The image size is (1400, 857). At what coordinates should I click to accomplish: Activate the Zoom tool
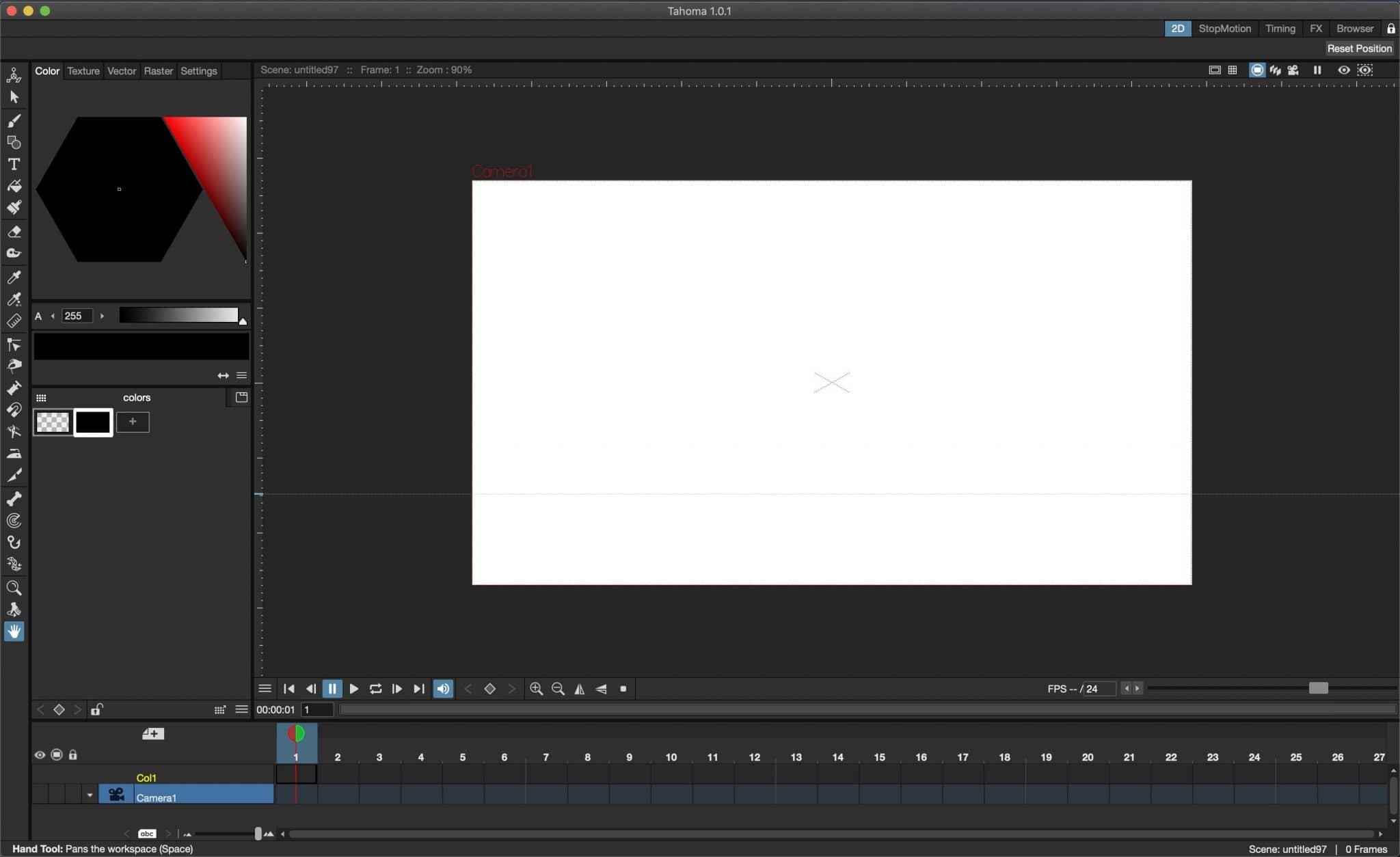(x=14, y=588)
